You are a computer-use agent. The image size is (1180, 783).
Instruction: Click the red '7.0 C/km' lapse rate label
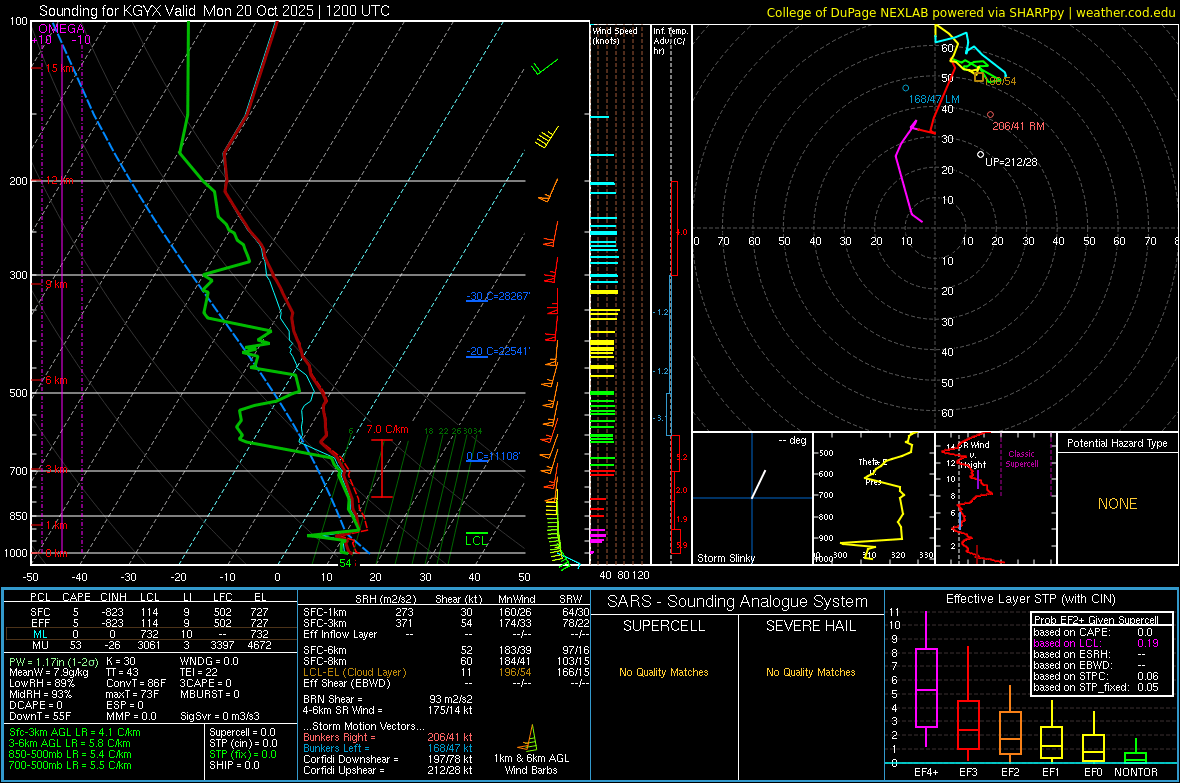click(x=387, y=429)
